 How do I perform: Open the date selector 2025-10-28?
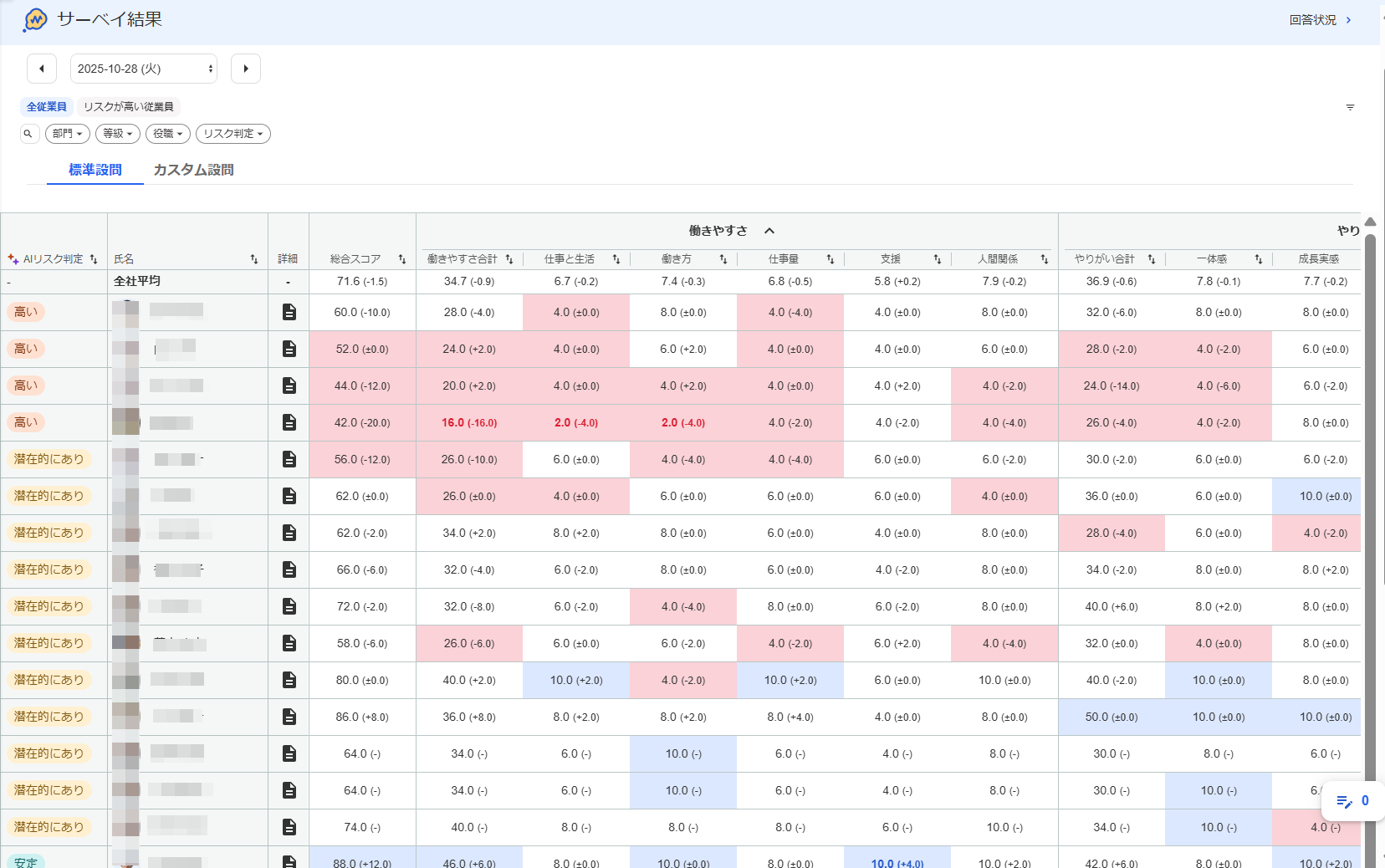click(144, 69)
